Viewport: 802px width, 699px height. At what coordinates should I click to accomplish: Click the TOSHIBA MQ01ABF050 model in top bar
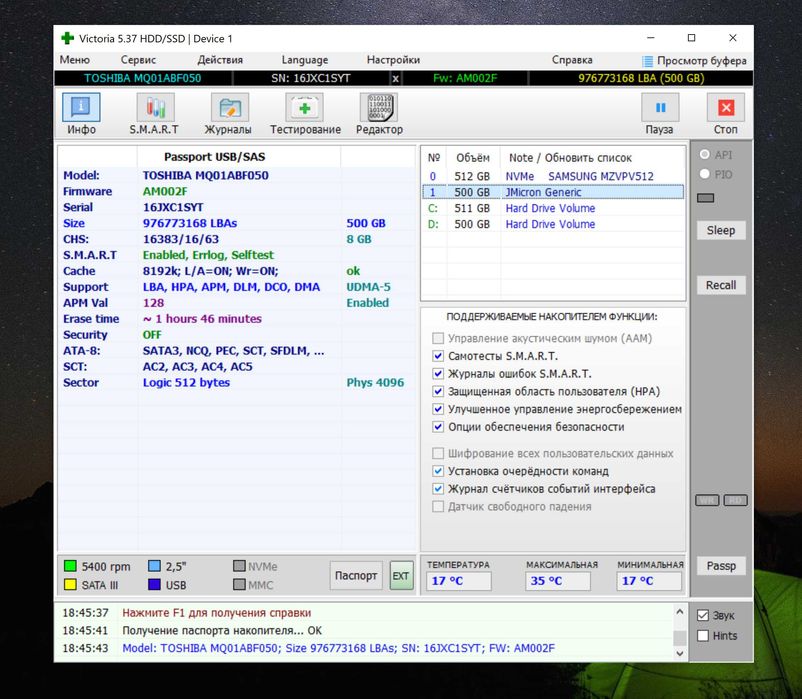click(x=143, y=78)
